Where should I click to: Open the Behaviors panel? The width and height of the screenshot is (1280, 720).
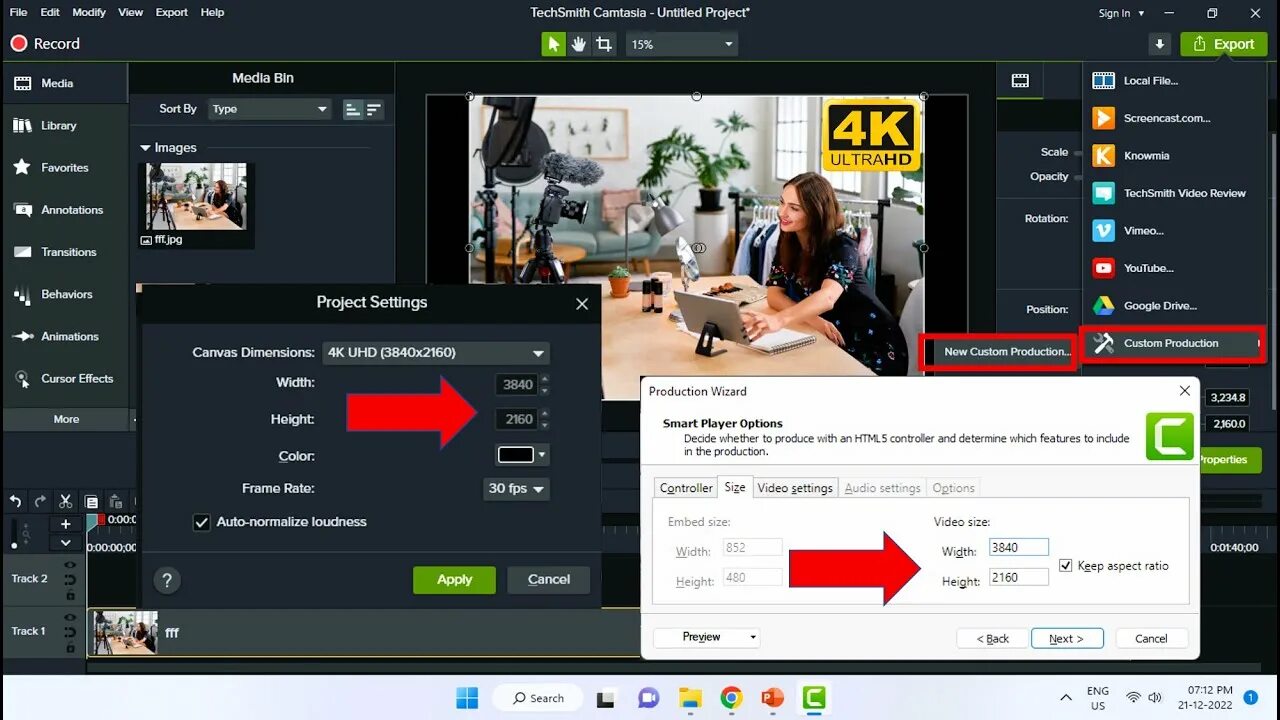click(x=64, y=294)
